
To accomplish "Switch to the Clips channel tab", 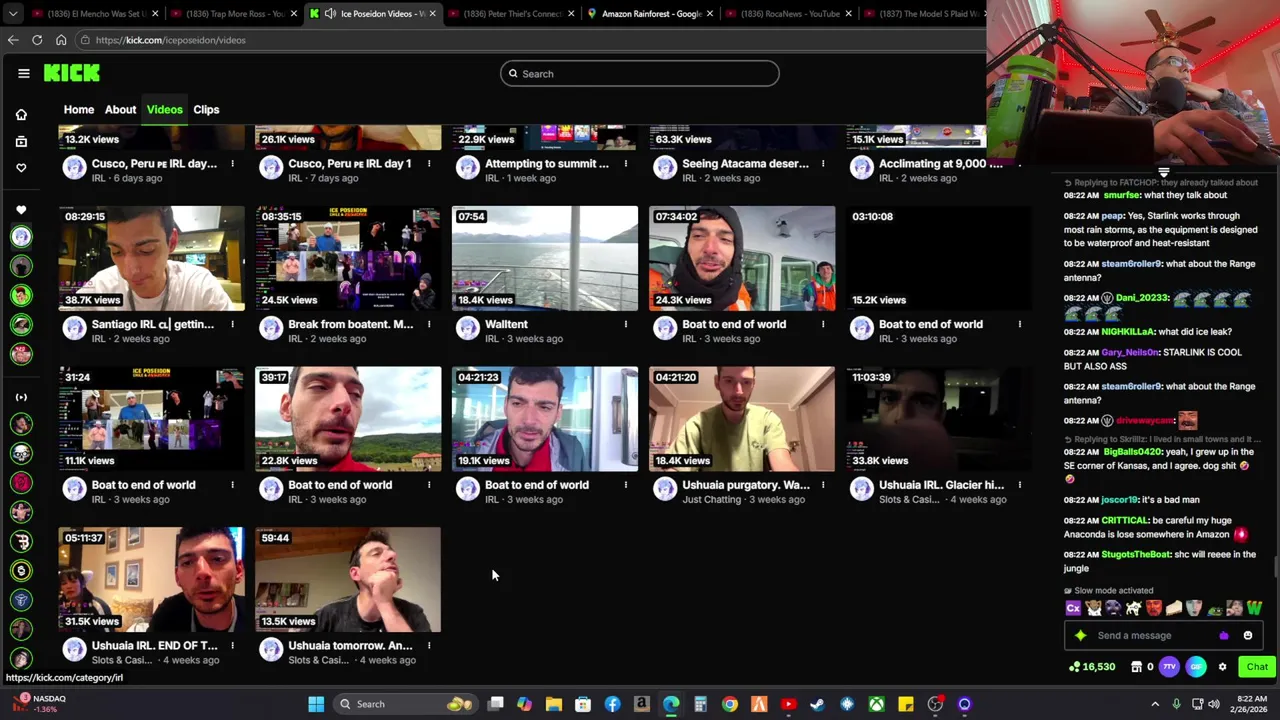I will click(x=206, y=109).
